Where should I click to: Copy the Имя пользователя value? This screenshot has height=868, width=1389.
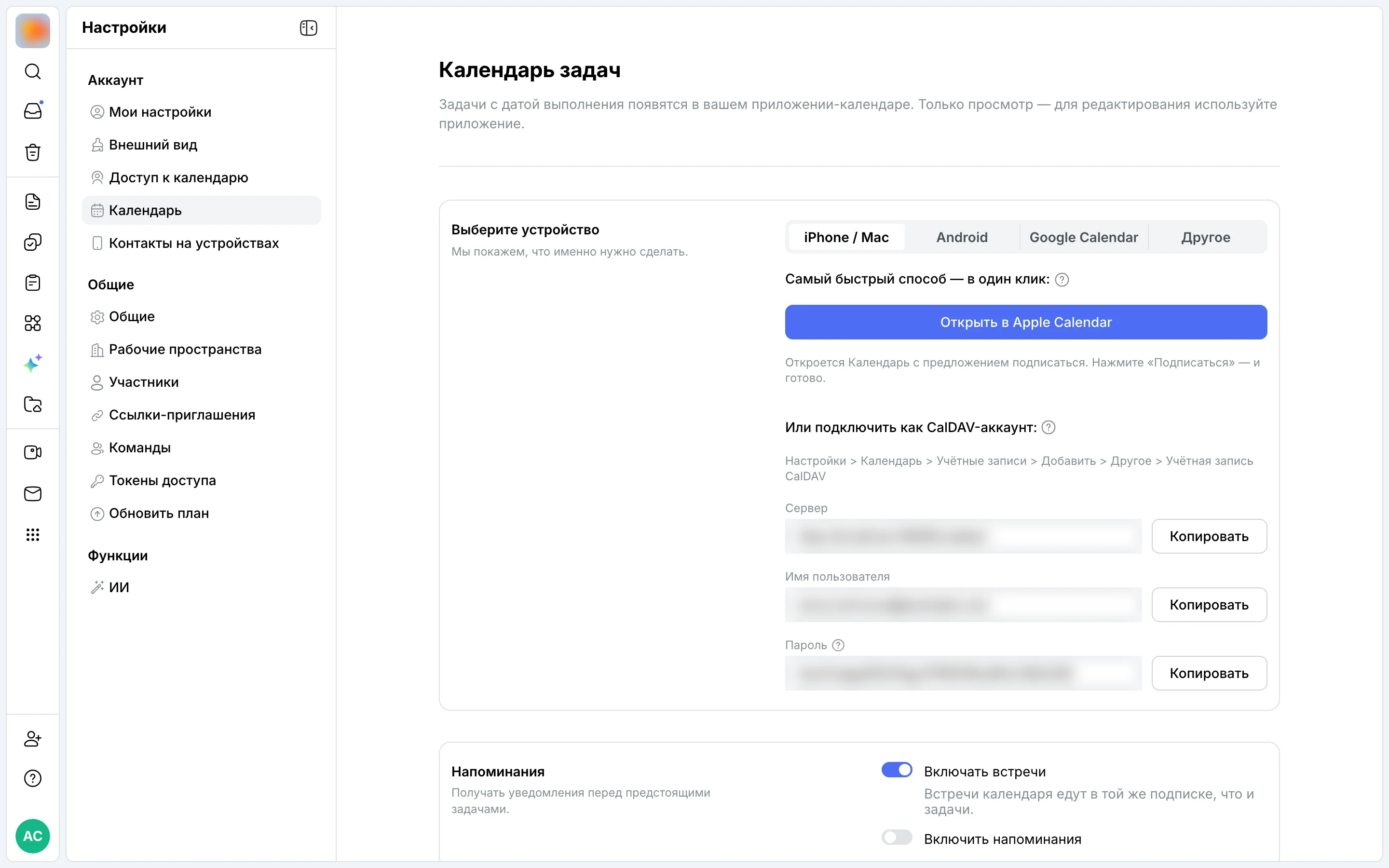click(x=1210, y=605)
